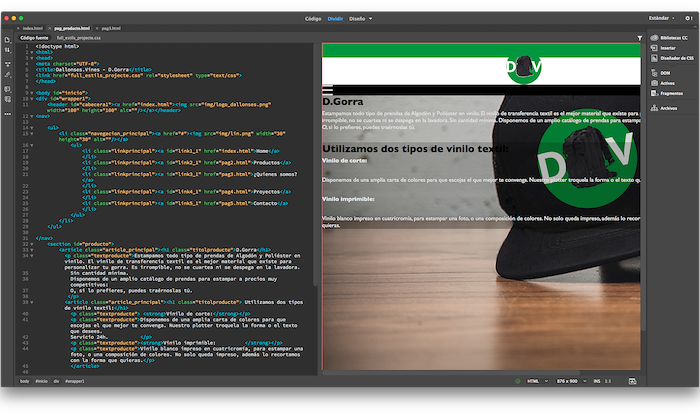700x416 pixels.
Task: Open the three-dots customize toolbar menu
Action: (8, 114)
